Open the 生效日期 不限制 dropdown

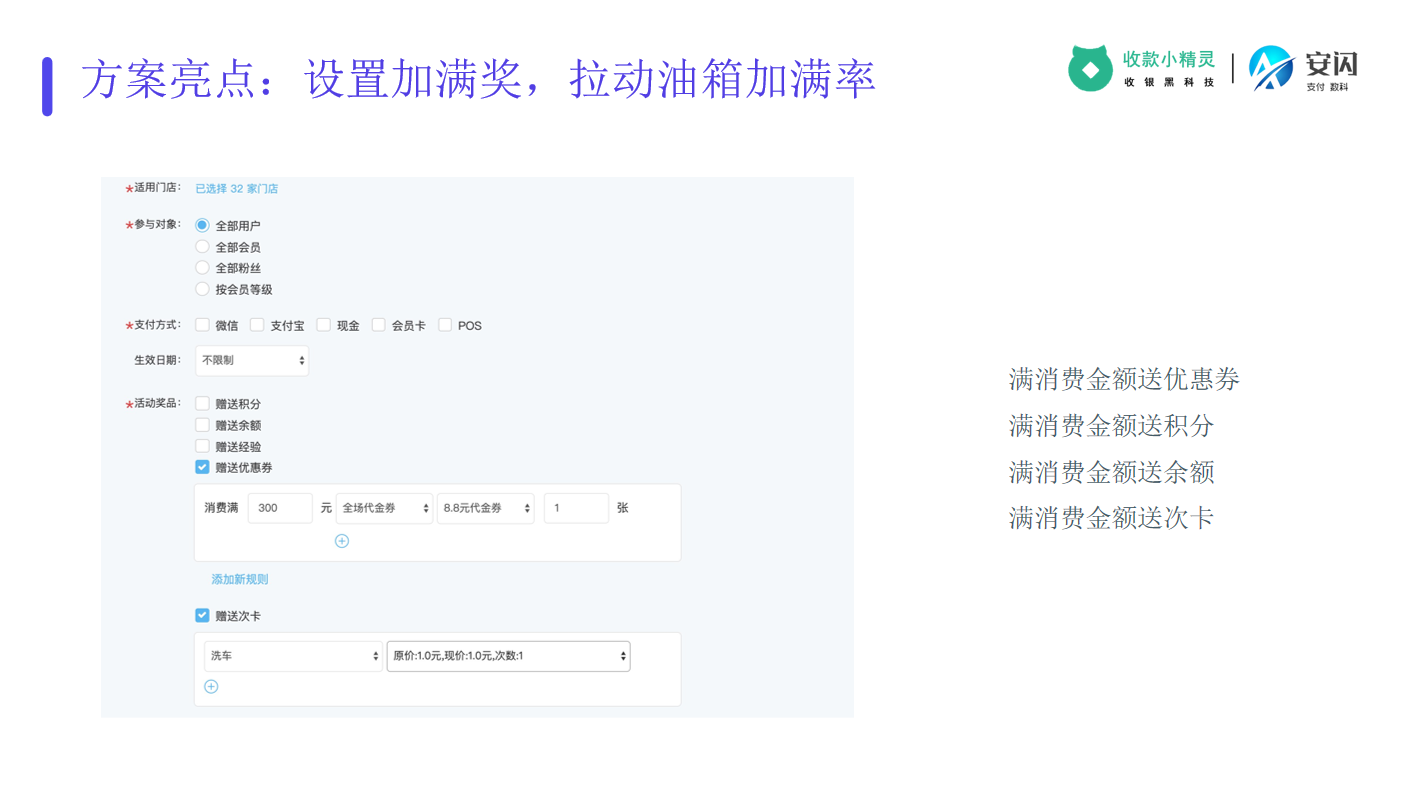(252, 361)
